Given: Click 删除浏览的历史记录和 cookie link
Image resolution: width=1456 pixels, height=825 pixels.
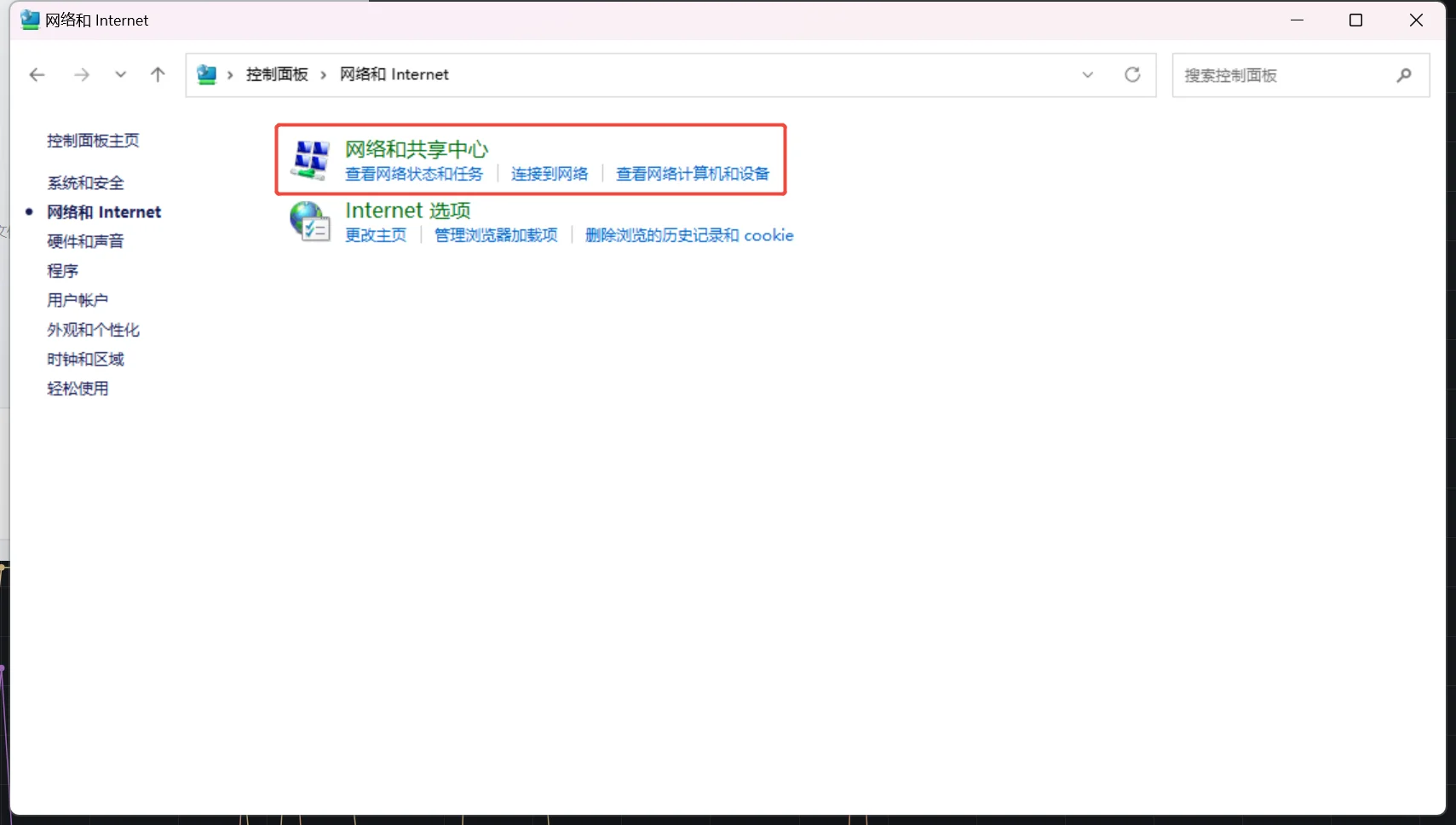Looking at the screenshot, I should 689,235.
